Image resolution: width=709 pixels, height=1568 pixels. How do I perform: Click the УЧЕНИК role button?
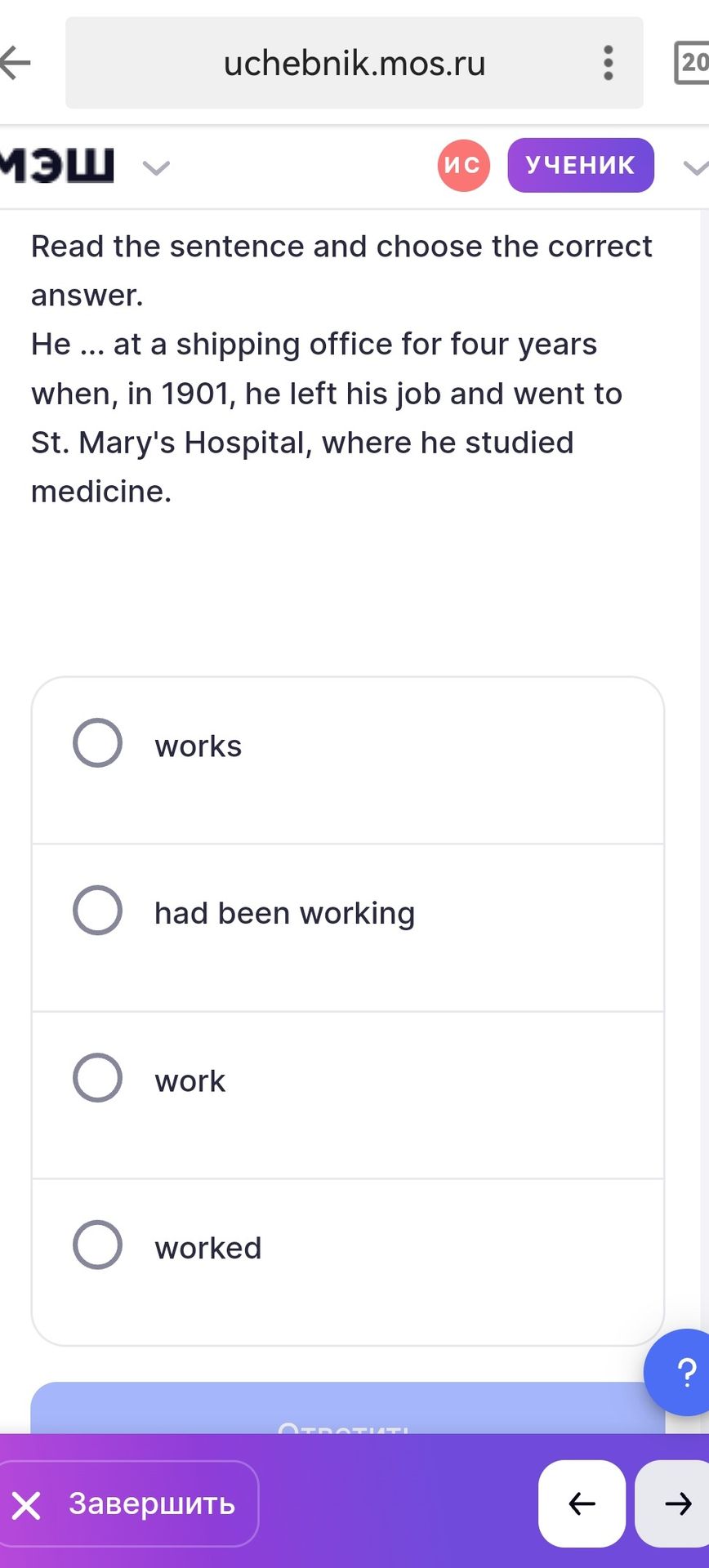pyautogui.click(x=581, y=166)
